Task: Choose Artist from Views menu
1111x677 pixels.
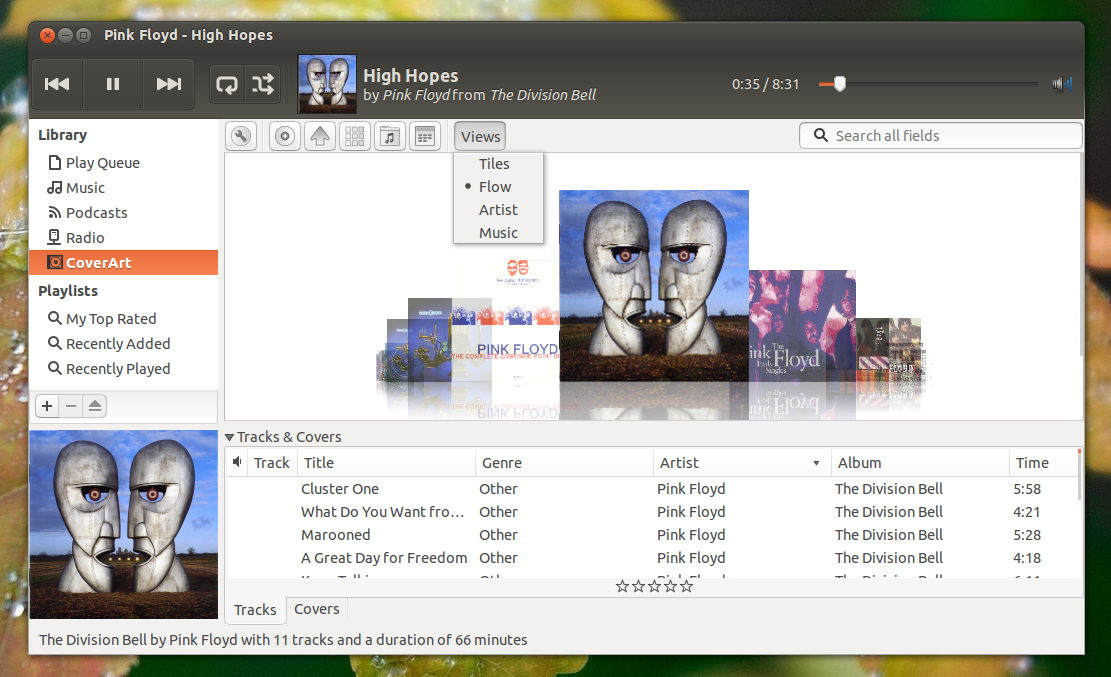Action: [498, 210]
